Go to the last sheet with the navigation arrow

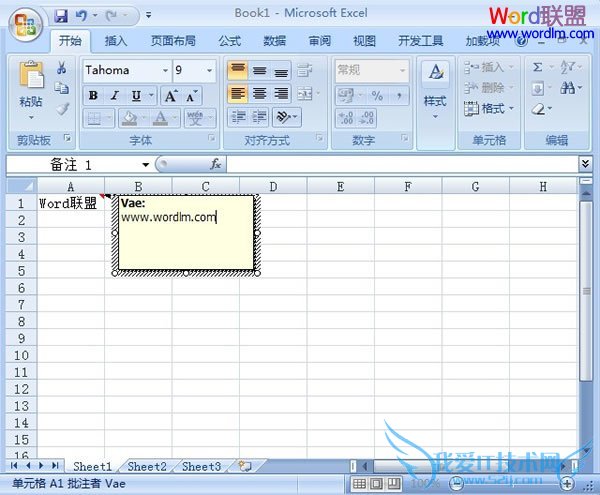(x=55, y=466)
